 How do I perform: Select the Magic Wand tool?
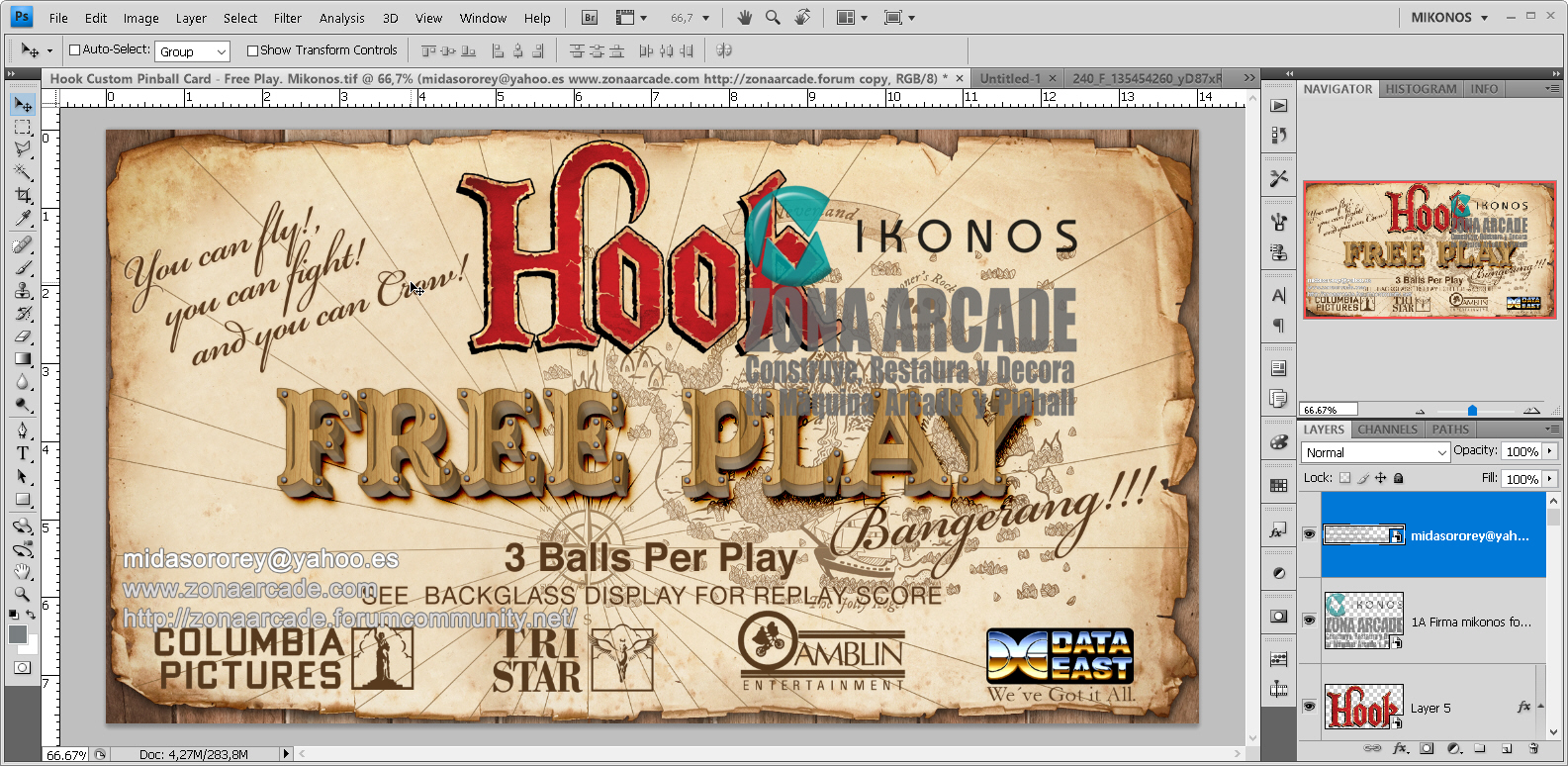(x=23, y=172)
